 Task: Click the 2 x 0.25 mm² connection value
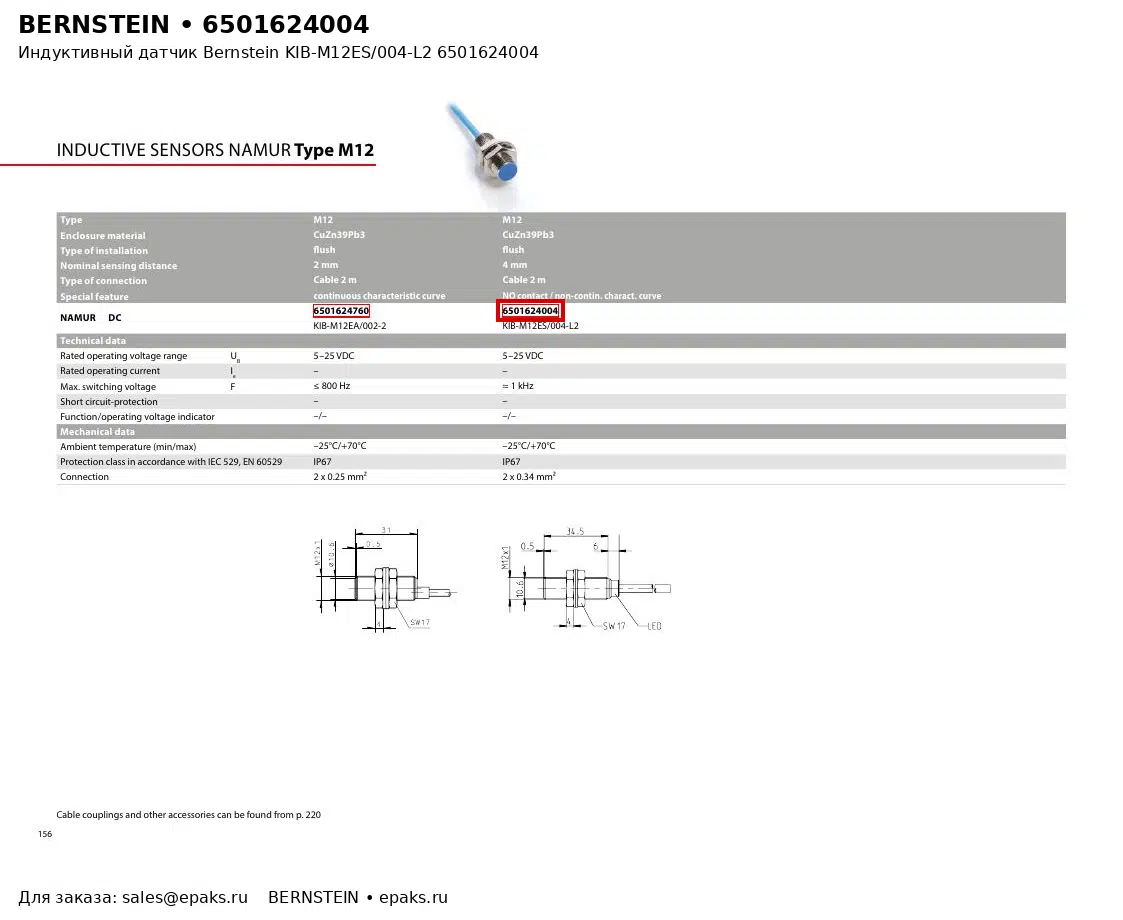pos(339,476)
